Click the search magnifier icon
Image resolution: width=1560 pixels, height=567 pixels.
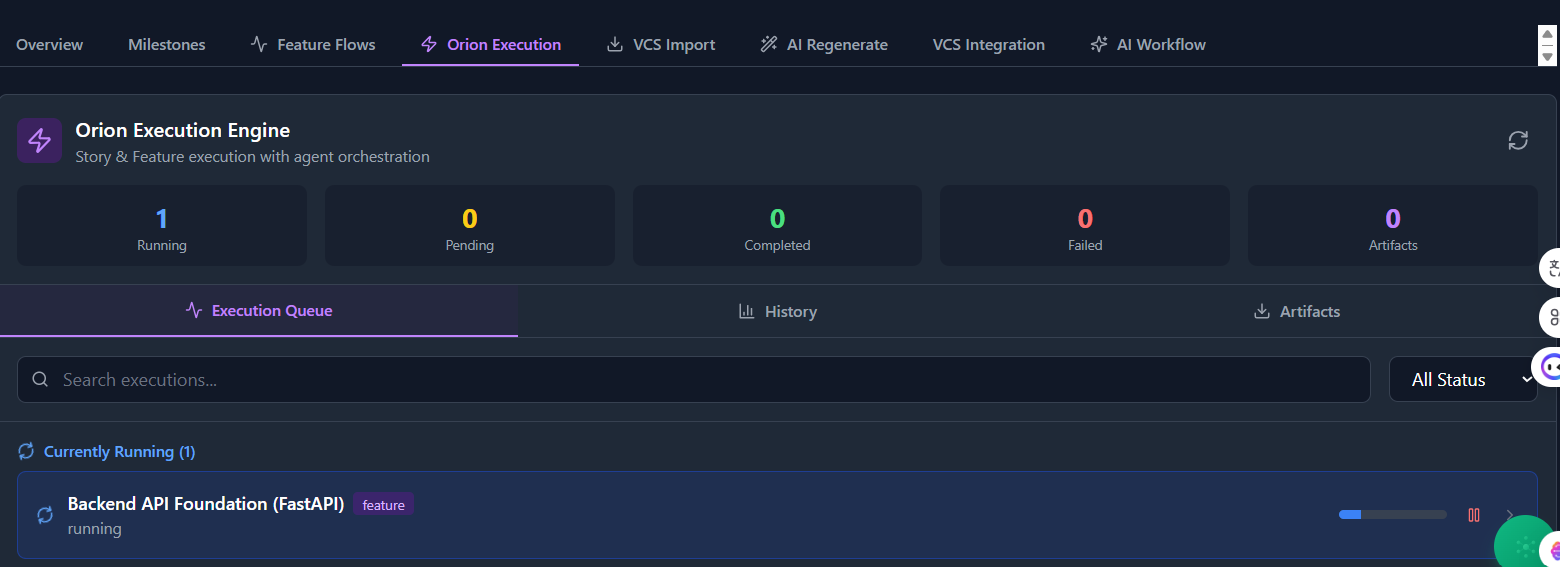(40, 380)
